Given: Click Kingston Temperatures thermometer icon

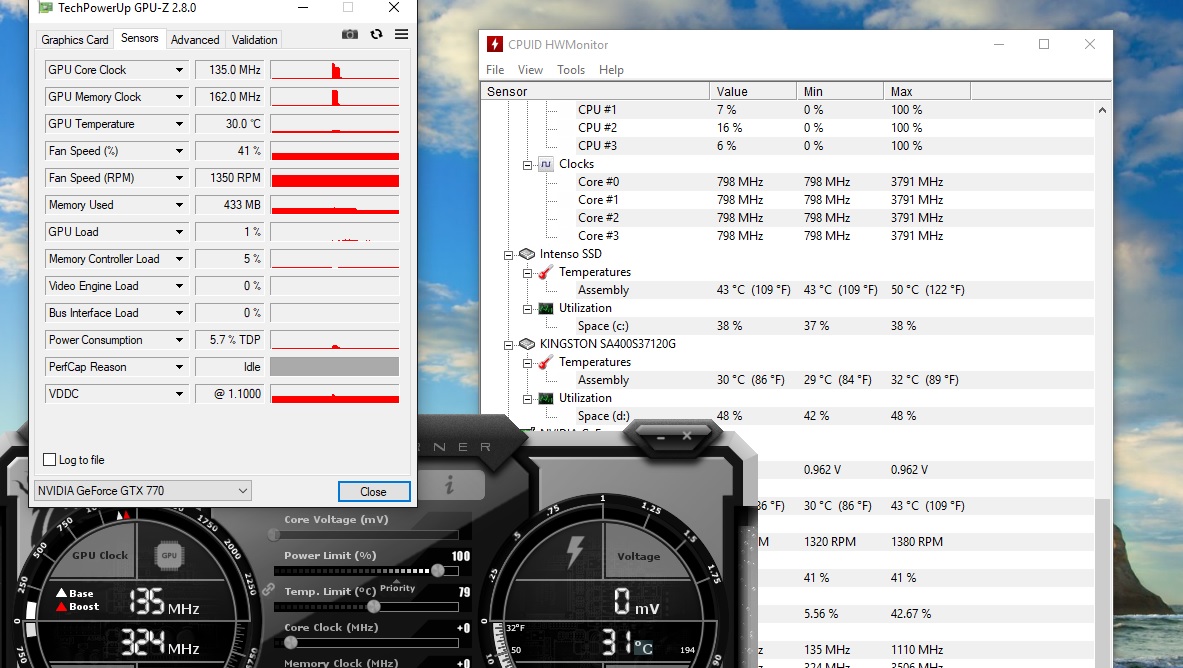Looking at the screenshot, I should [546, 362].
